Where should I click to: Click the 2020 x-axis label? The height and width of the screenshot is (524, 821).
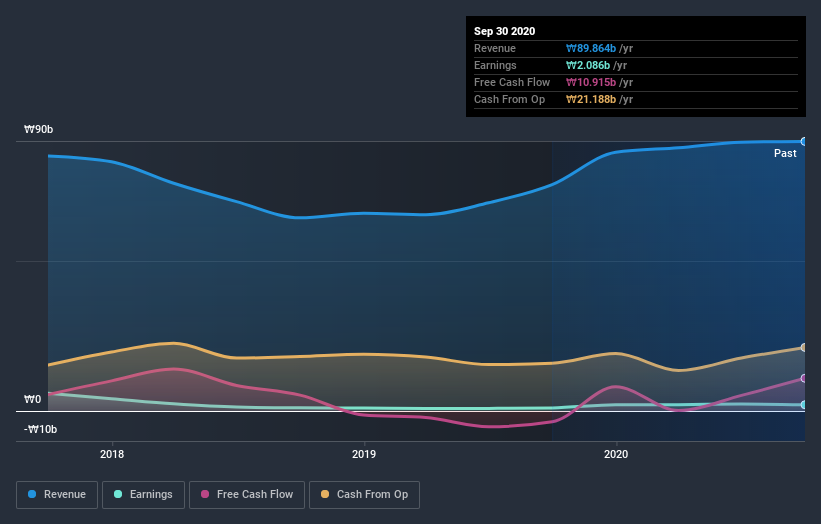[616, 454]
